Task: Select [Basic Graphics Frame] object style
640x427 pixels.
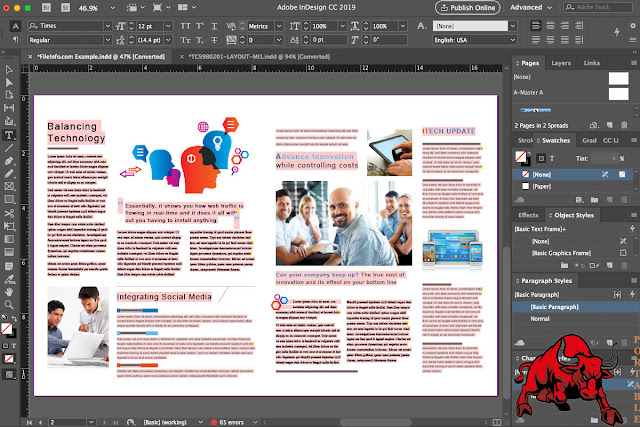Action: (x=573, y=253)
